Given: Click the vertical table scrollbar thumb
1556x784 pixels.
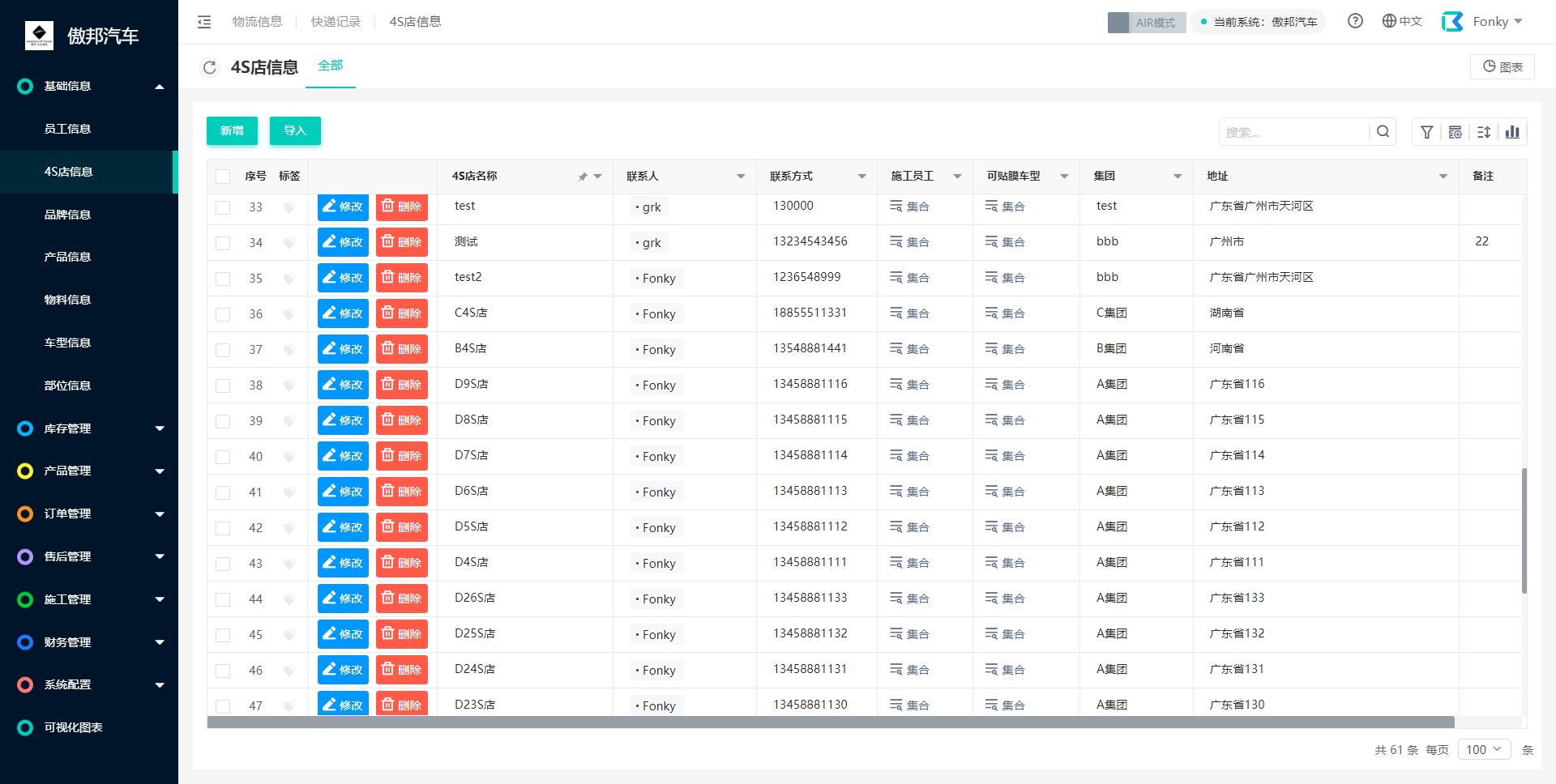Looking at the screenshot, I should (x=1524, y=530).
